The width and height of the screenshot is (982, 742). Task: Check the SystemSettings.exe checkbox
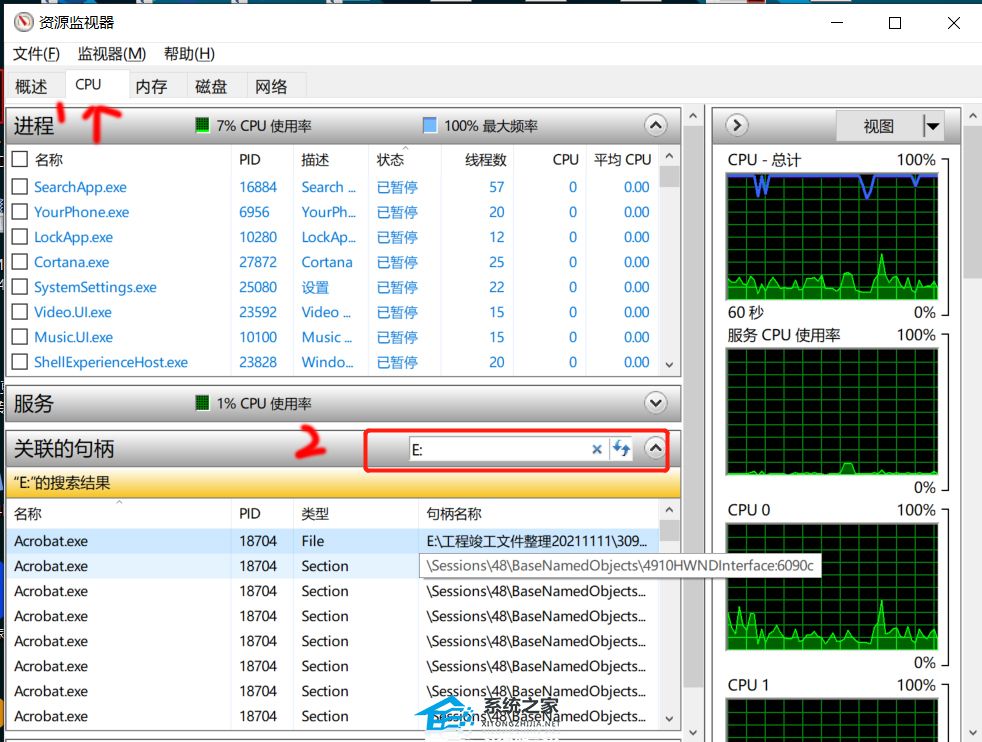20,287
